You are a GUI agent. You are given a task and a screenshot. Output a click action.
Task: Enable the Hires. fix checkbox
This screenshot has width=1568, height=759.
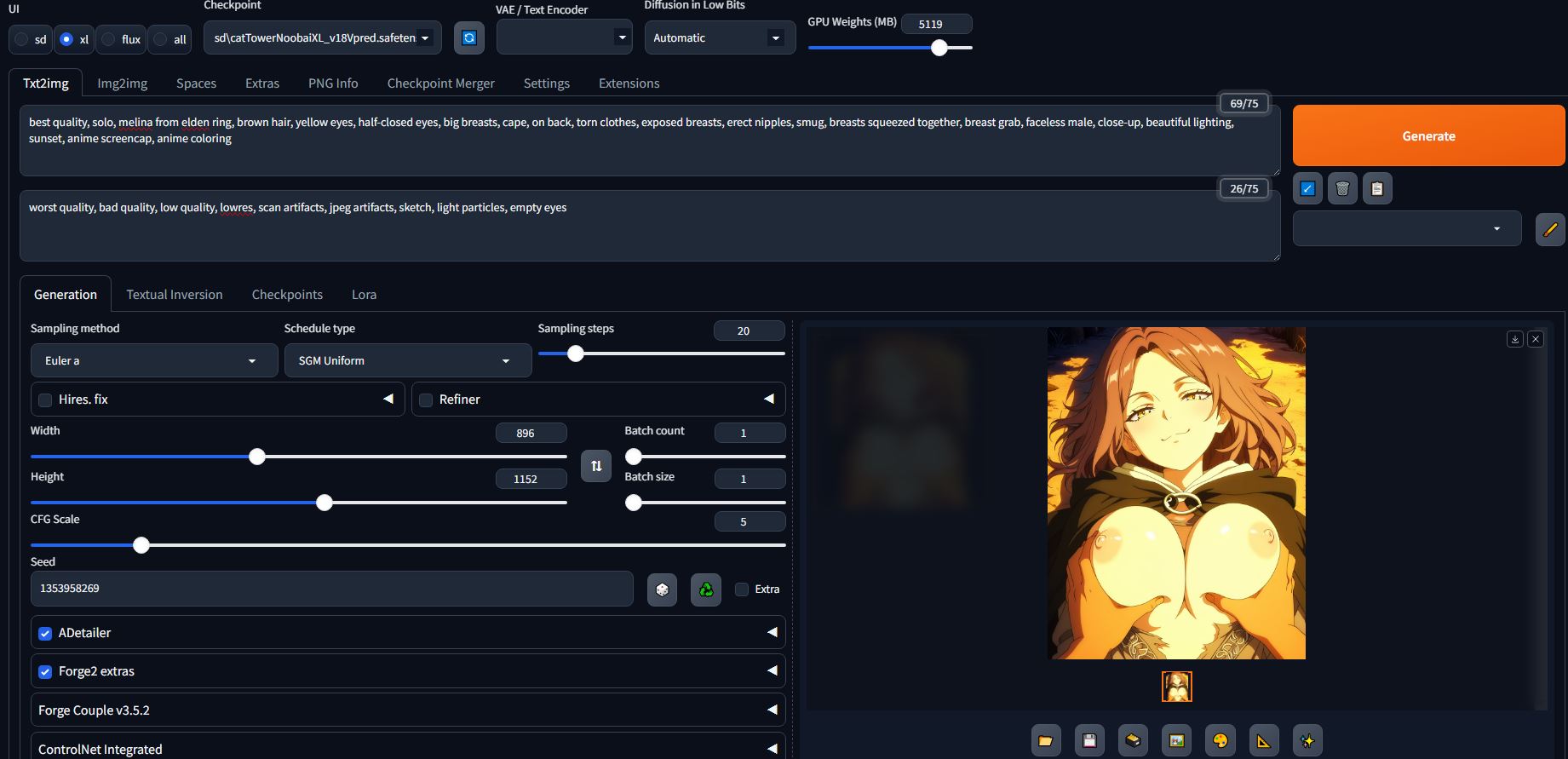[x=45, y=400]
